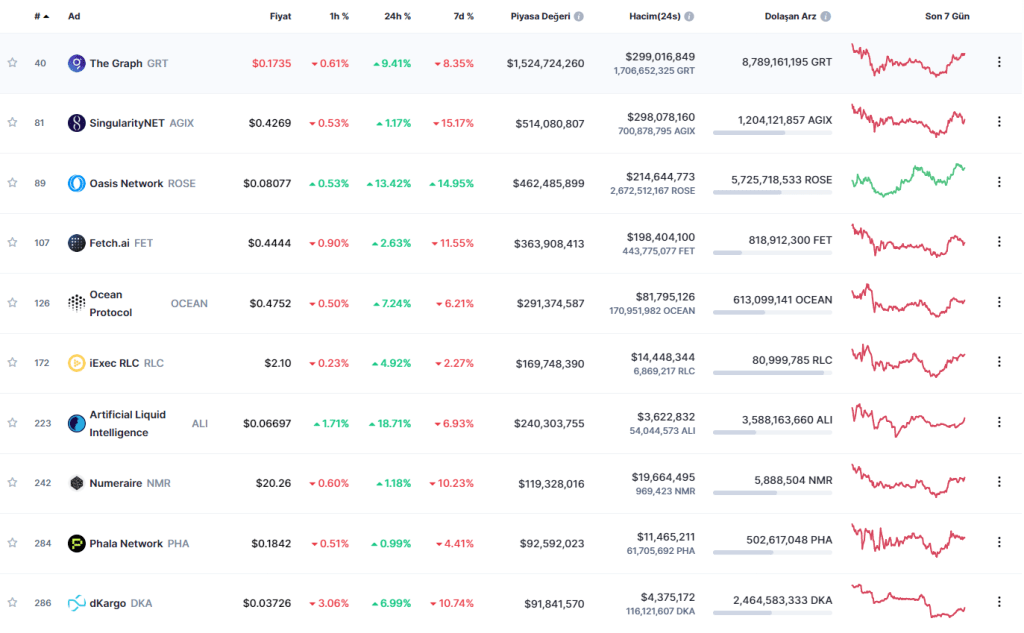
Task: Sort by rank number column
Action: pyautogui.click(x=41, y=16)
